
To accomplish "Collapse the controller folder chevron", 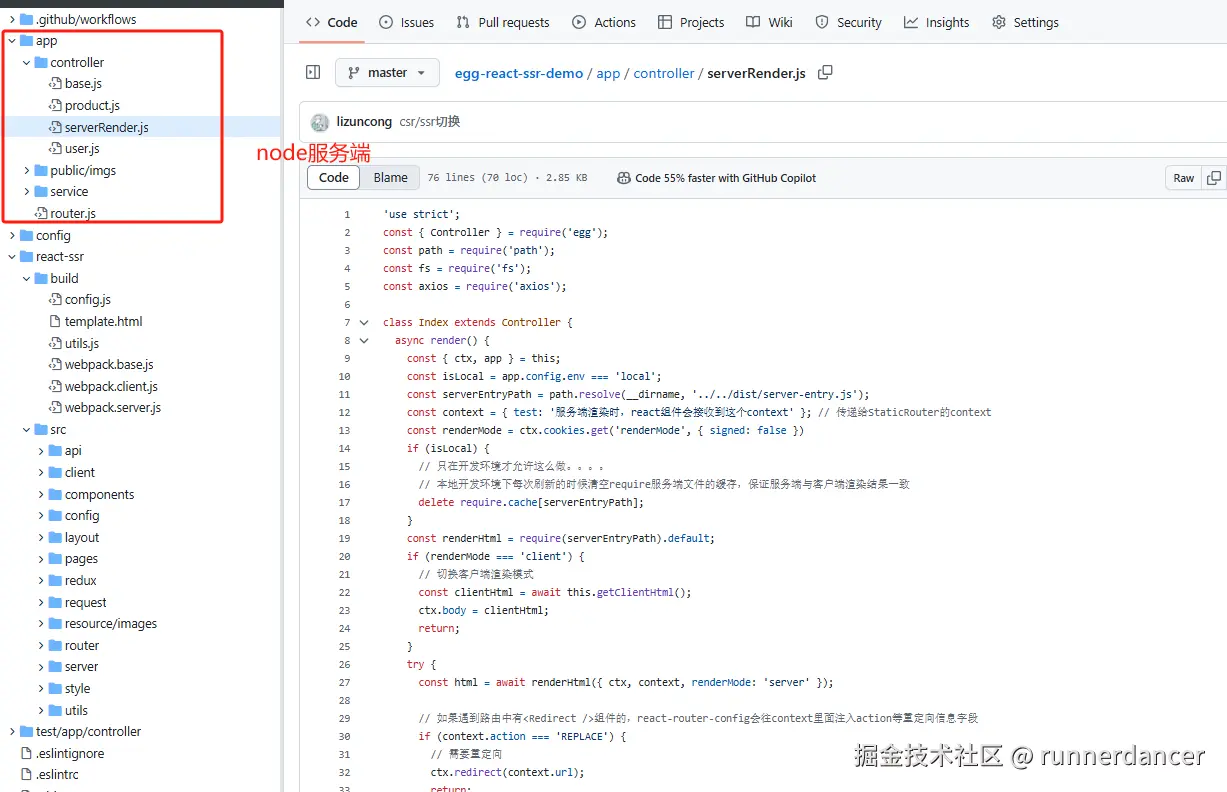I will coord(27,62).
